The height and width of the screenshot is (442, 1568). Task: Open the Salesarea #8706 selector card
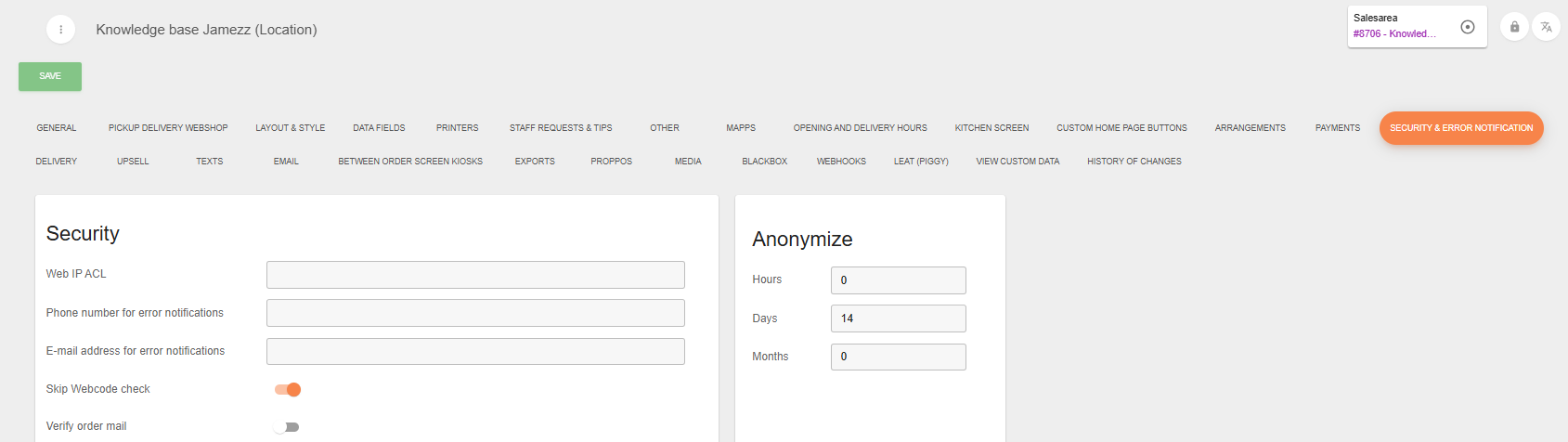1397,27
